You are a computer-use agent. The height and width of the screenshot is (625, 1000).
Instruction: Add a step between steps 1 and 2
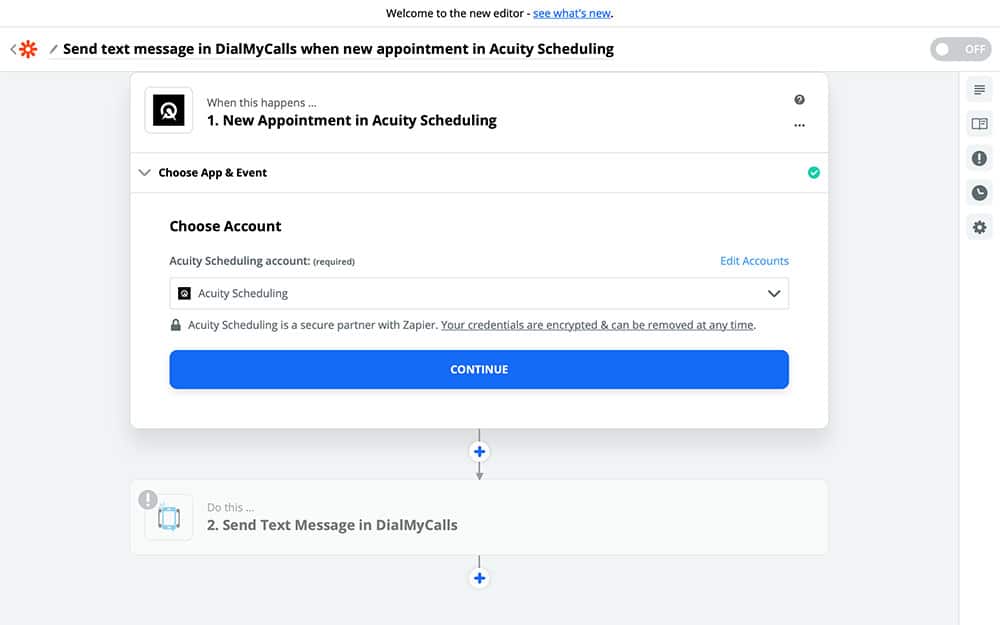click(479, 451)
